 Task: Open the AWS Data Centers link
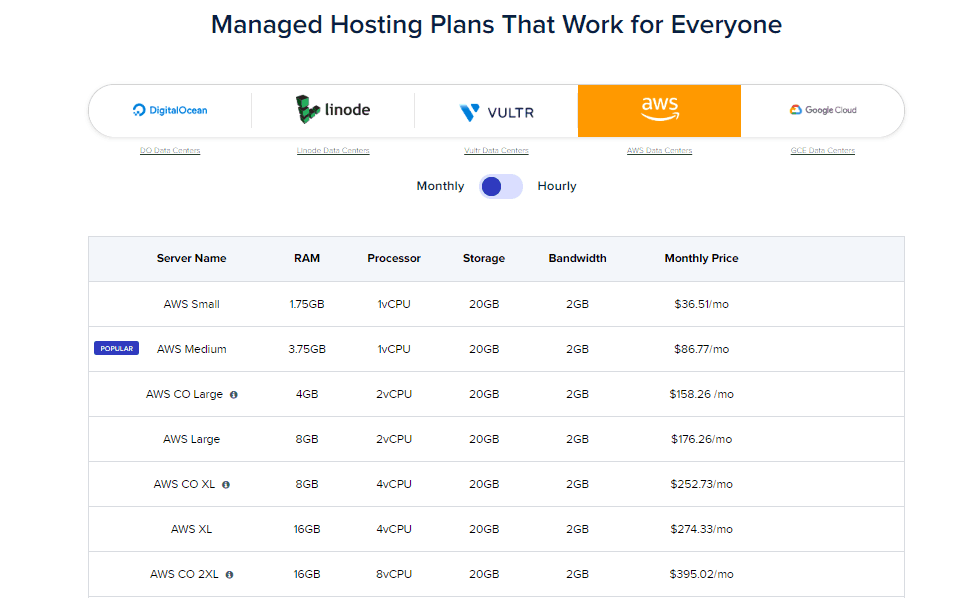[659, 150]
